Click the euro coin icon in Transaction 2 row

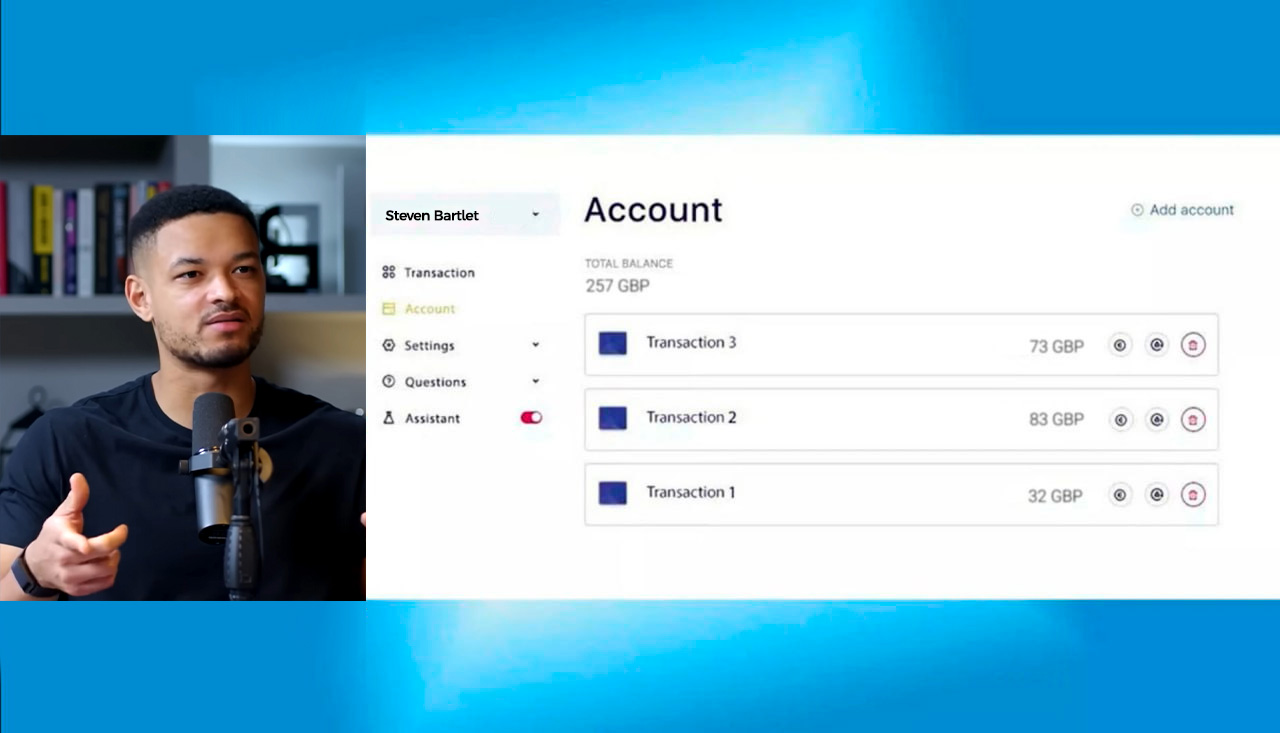pyautogui.click(x=1120, y=420)
